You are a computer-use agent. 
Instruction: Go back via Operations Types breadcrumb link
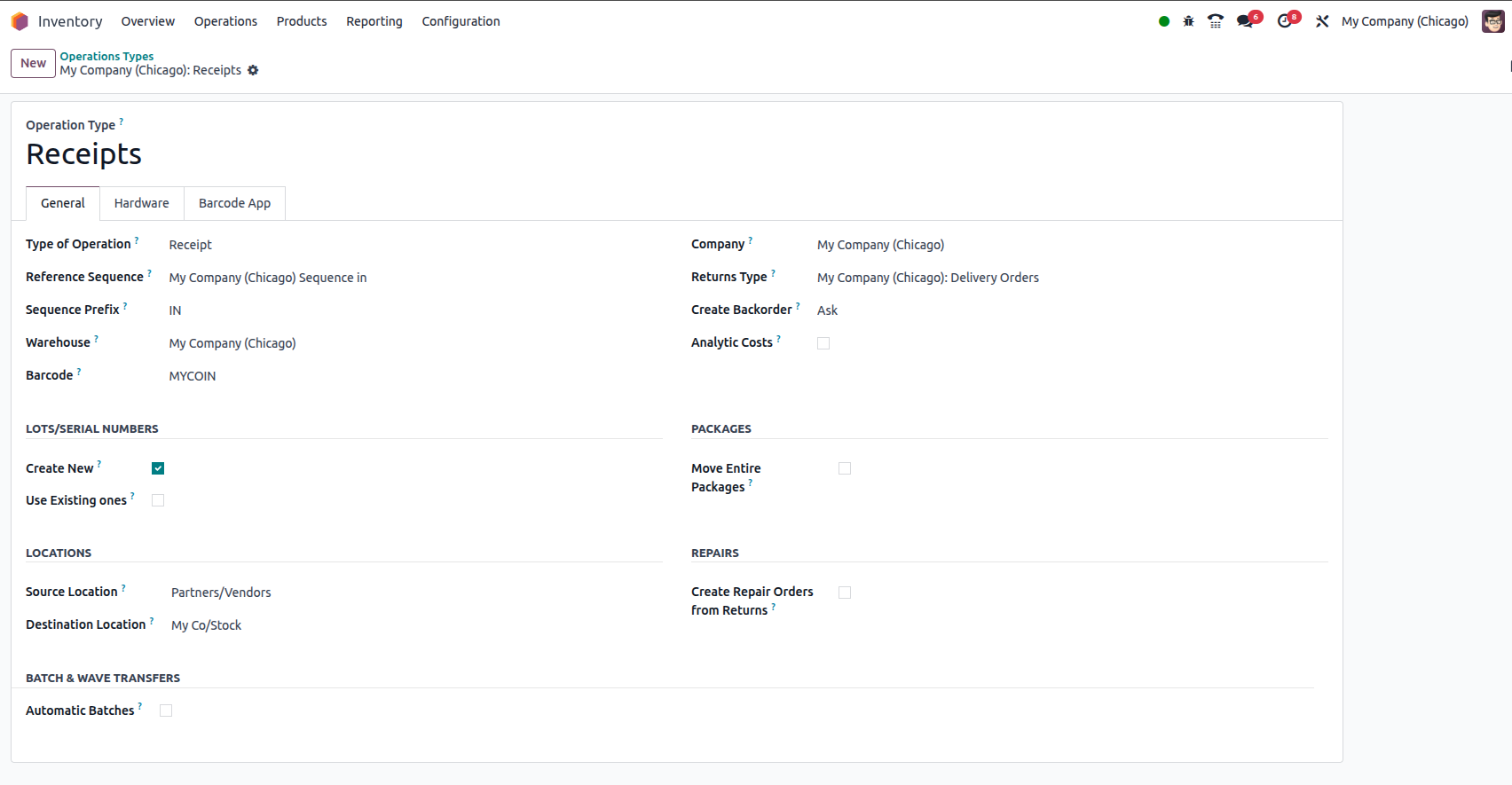(x=106, y=56)
